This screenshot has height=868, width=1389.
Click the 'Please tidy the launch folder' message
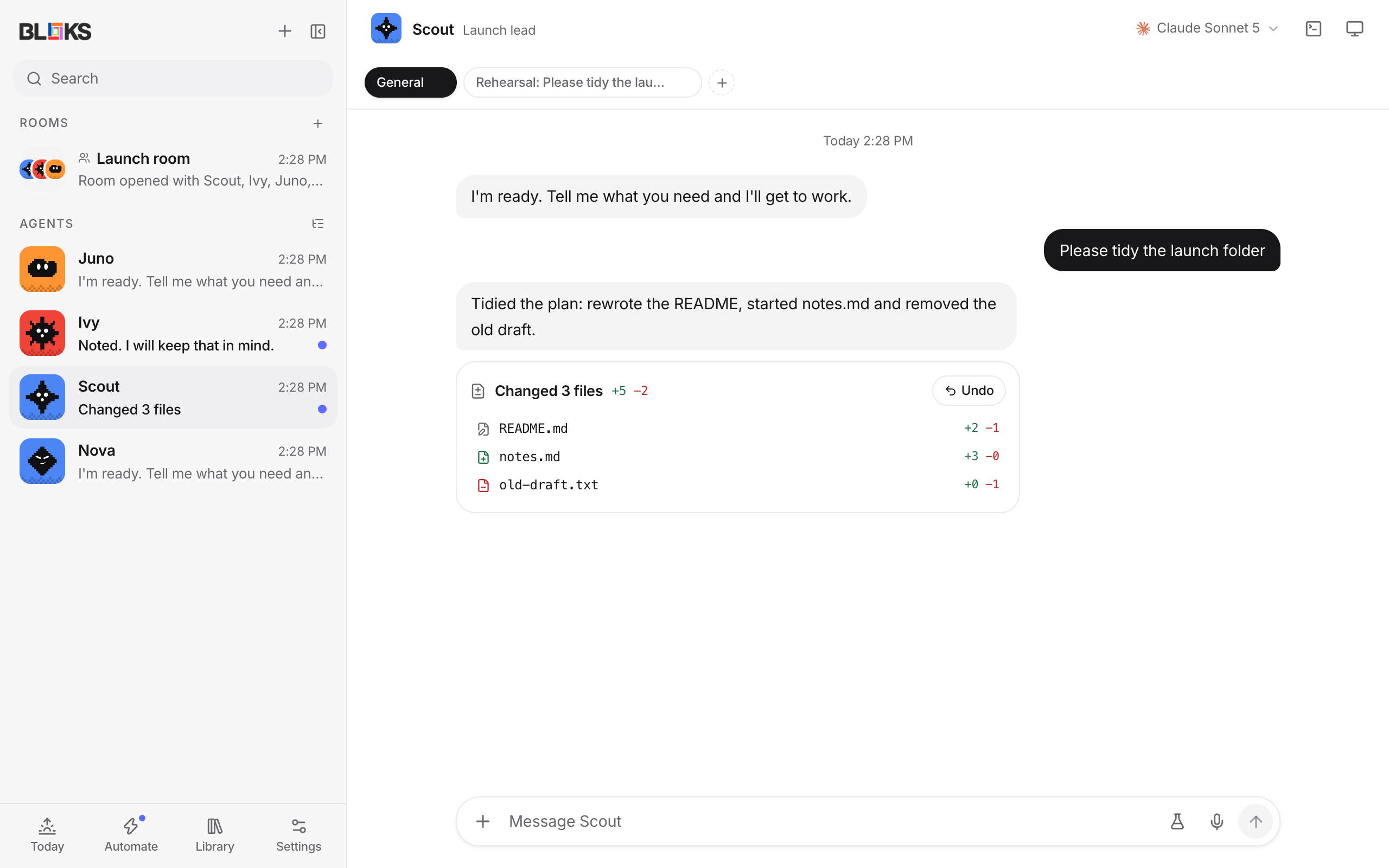[x=1162, y=250]
